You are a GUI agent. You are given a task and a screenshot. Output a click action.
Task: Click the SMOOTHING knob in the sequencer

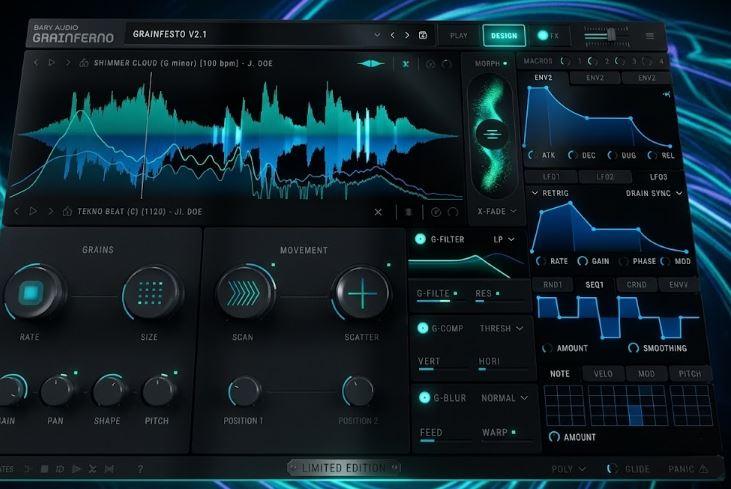coord(633,348)
